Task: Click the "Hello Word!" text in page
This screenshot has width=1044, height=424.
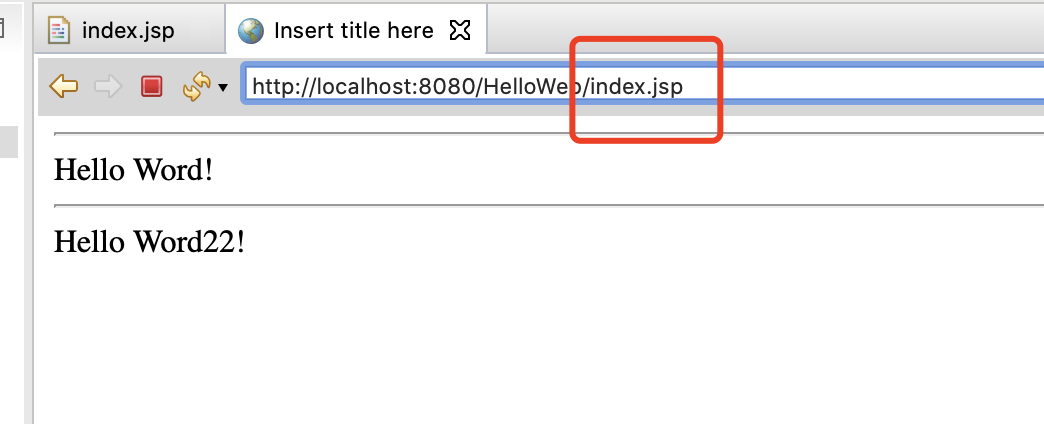Action: pyautogui.click(x=133, y=169)
